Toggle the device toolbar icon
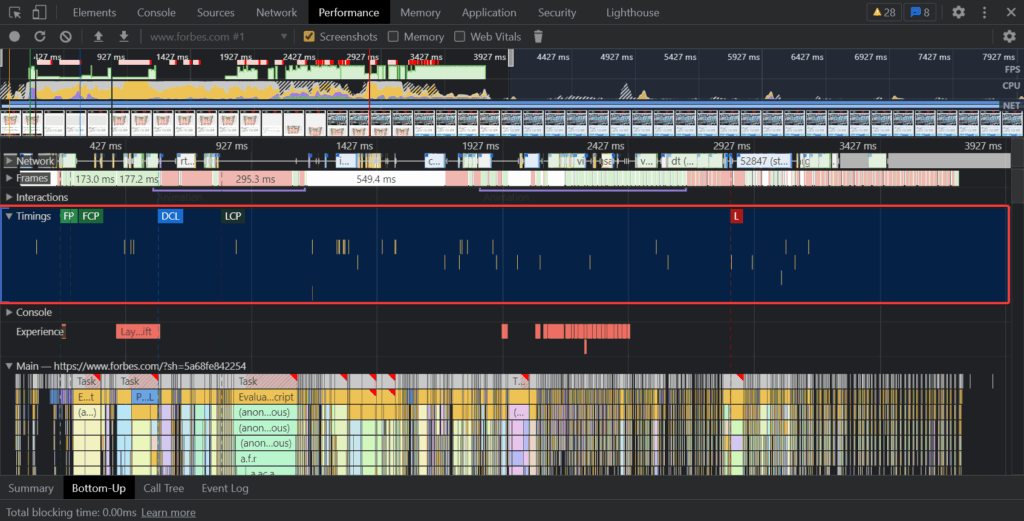Viewport: 1024px width, 521px height. tap(39, 12)
